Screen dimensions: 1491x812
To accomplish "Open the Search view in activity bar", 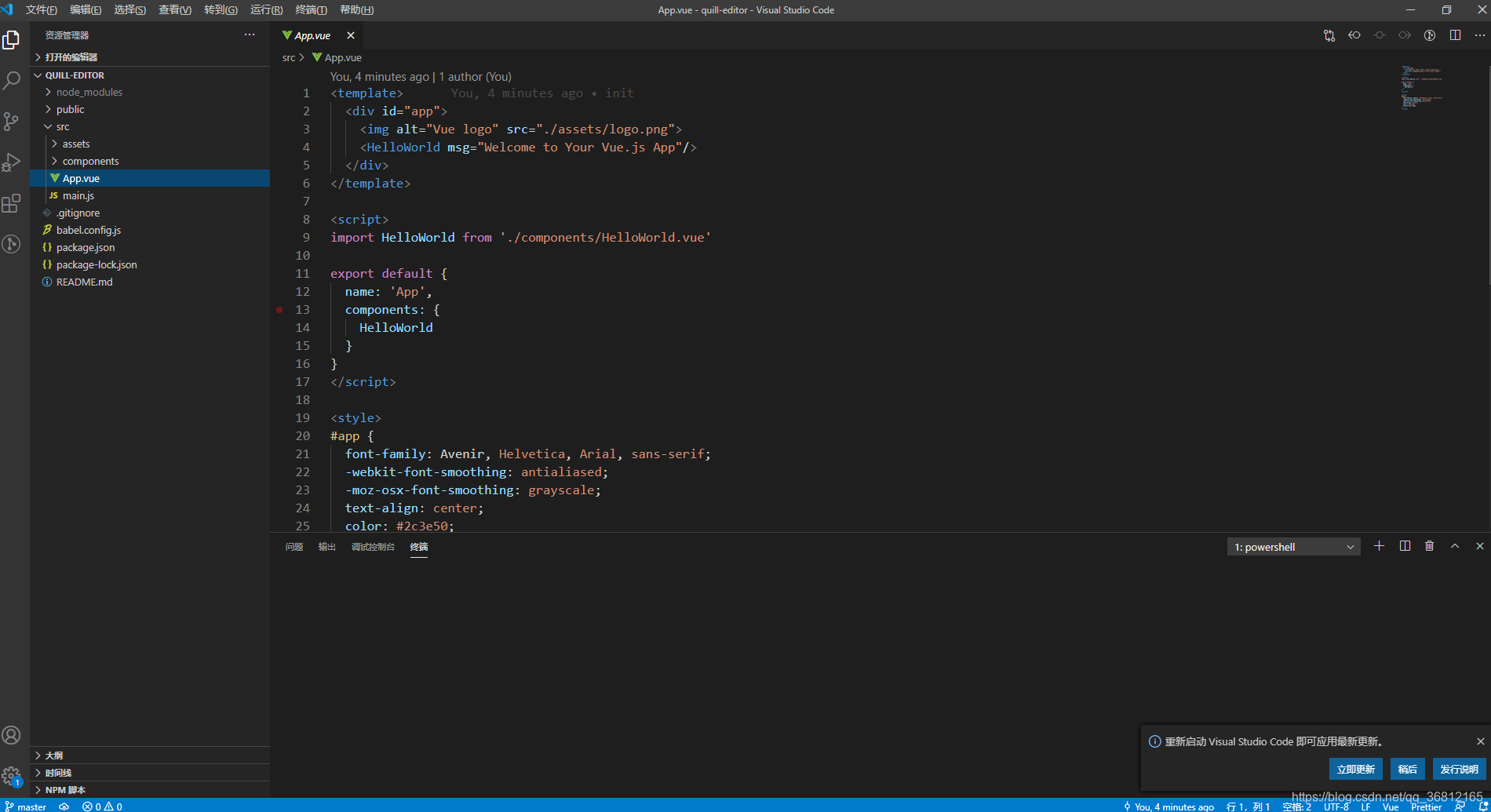I will 12,80.
